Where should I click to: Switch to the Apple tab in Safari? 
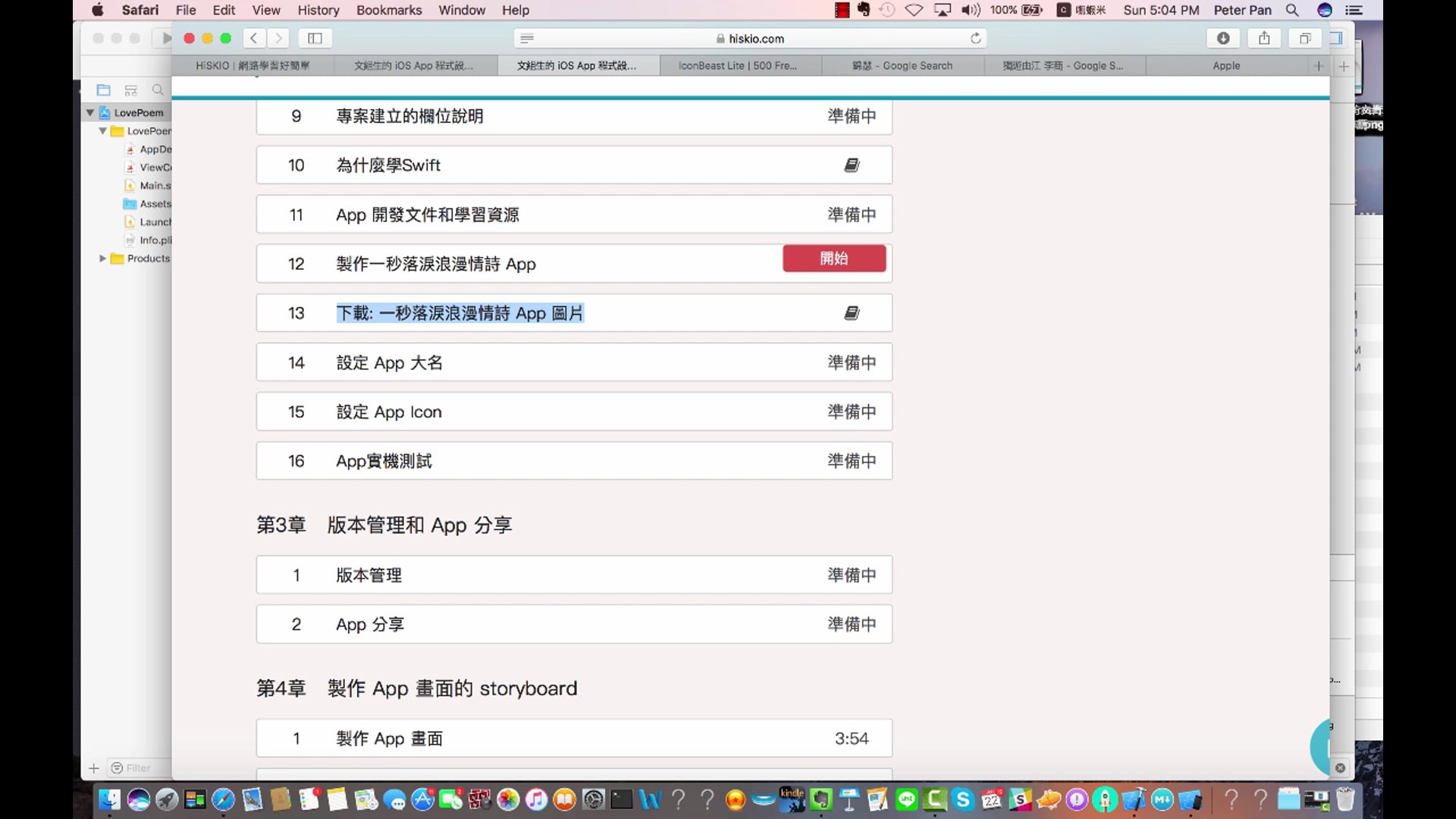coord(1226,66)
